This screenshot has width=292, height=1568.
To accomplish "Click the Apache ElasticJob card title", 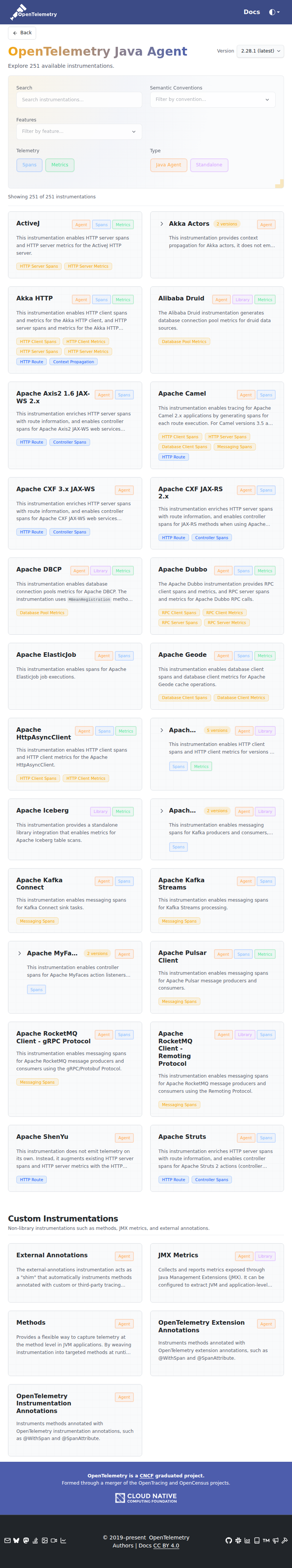I will (46, 655).
